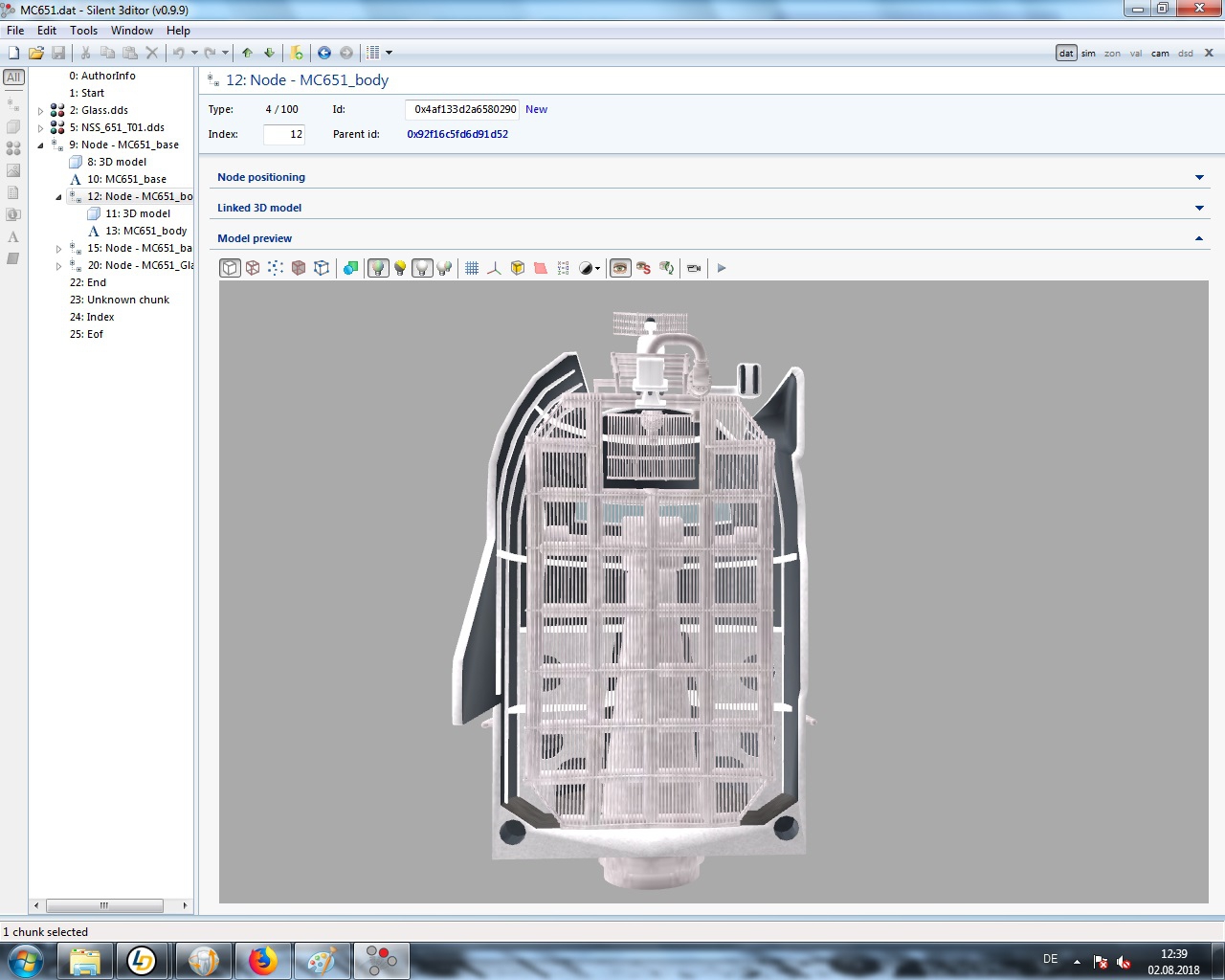
Task: Move selected chunk down with the green down arrow
Action: (x=269, y=53)
